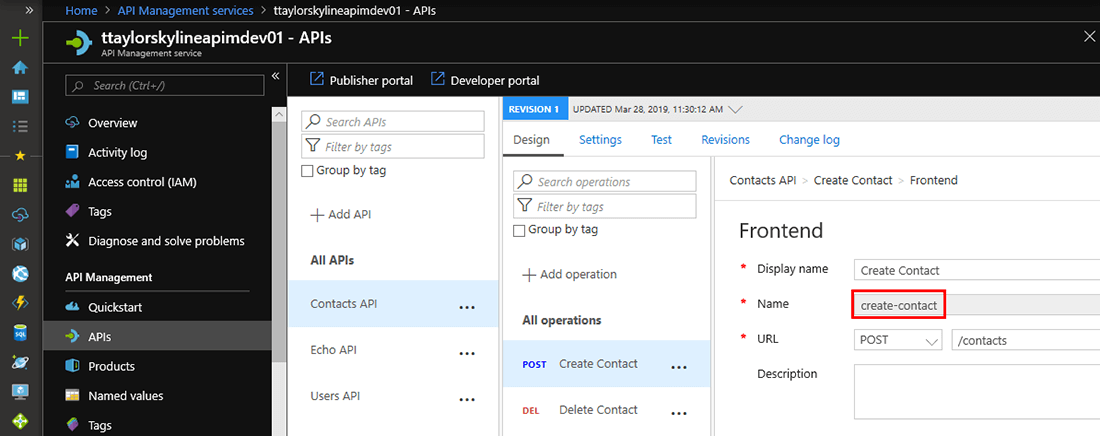Edit the /contacts URL field
The image size is (1100, 436).
1026,340
